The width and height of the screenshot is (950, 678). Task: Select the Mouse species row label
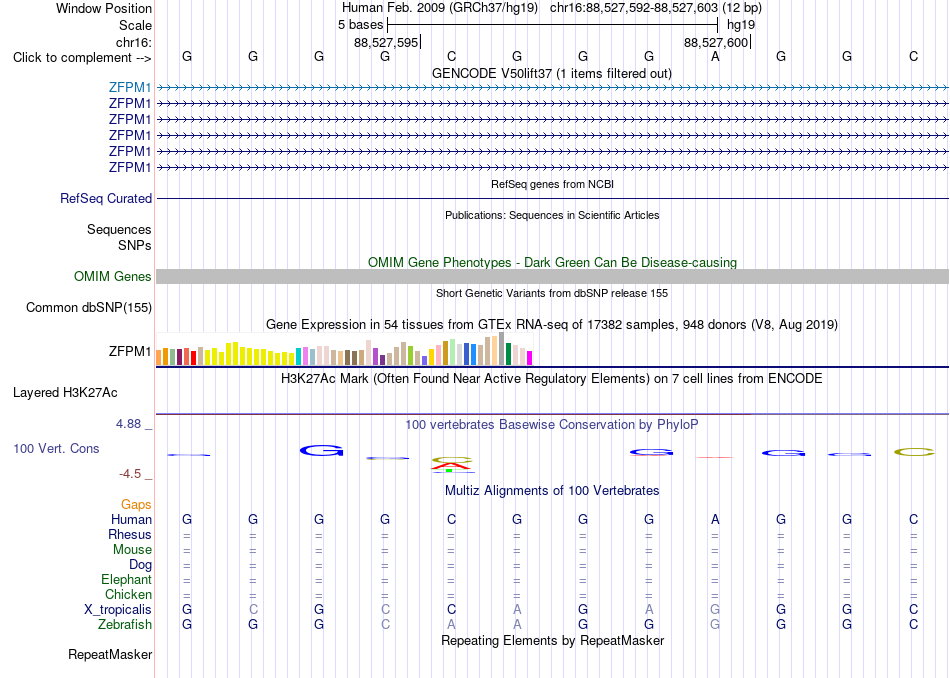(x=132, y=550)
